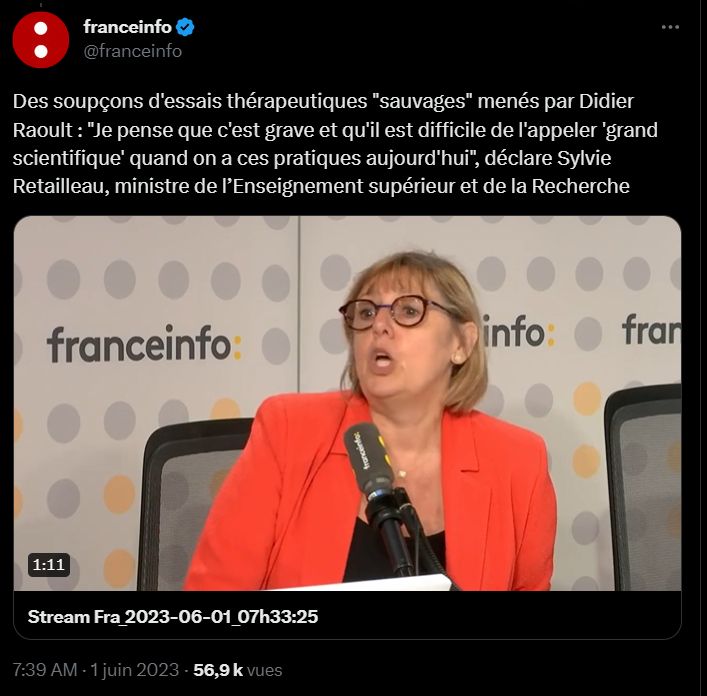This screenshot has width=707, height=696.
Task: Click the office chair at the video's right side
Action: [x=643, y=487]
